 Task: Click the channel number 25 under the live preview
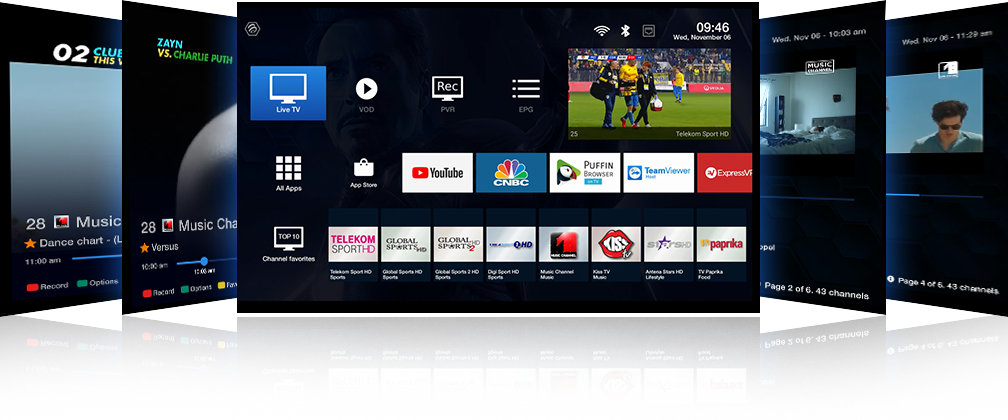(574, 134)
